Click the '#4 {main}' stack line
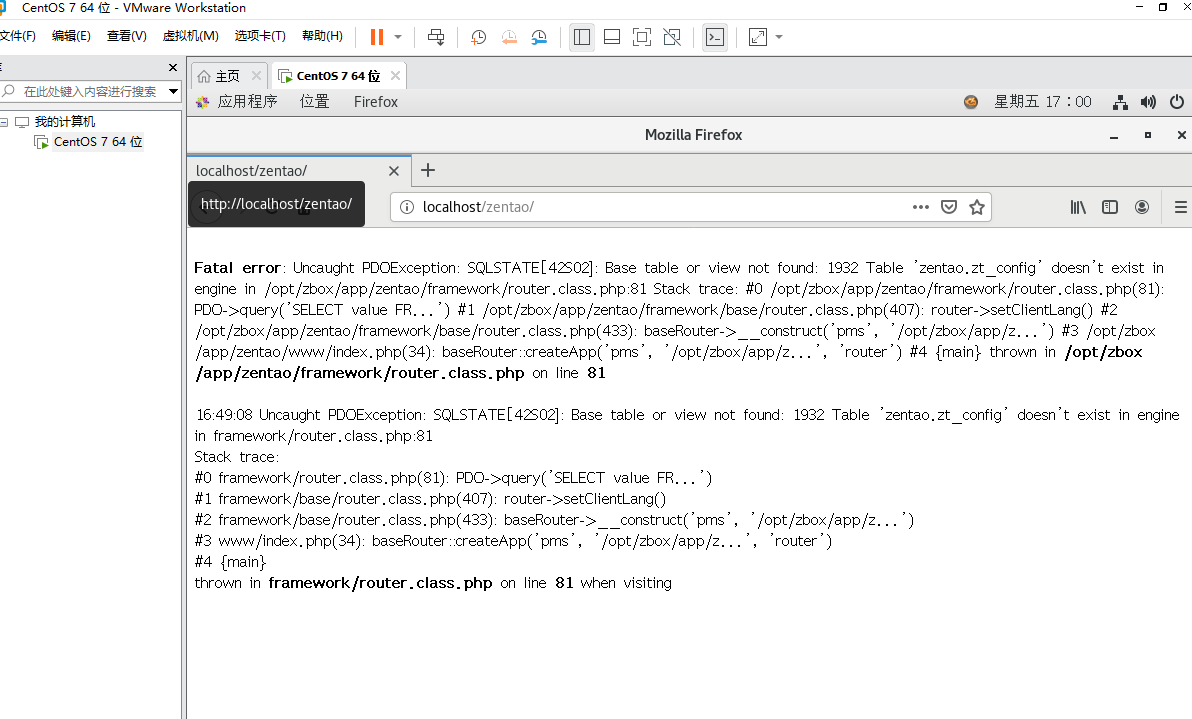1192x719 pixels. pyautogui.click(x=230, y=562)
